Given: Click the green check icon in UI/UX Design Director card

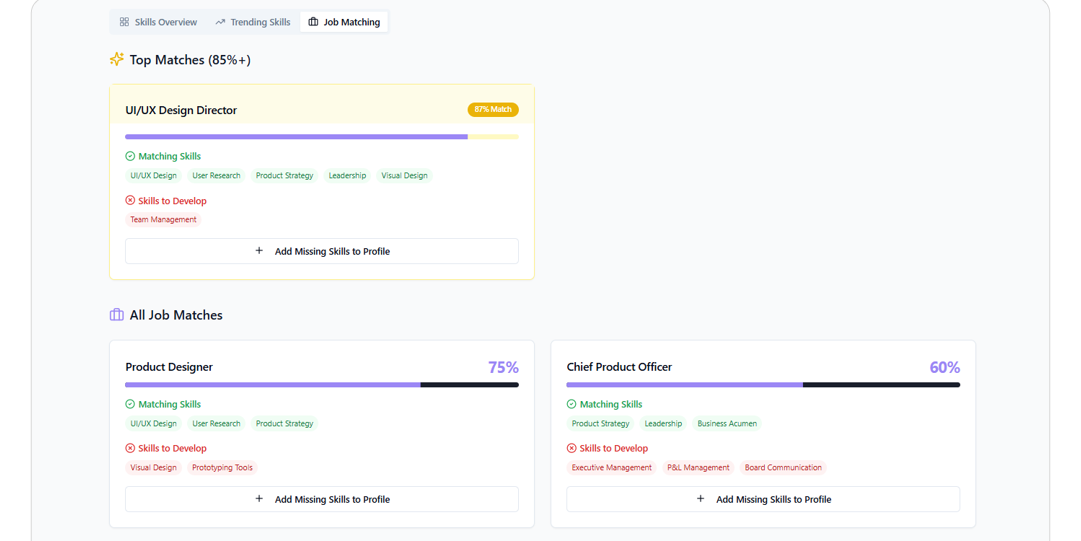Looking at the screenshot, I should 130,156.
